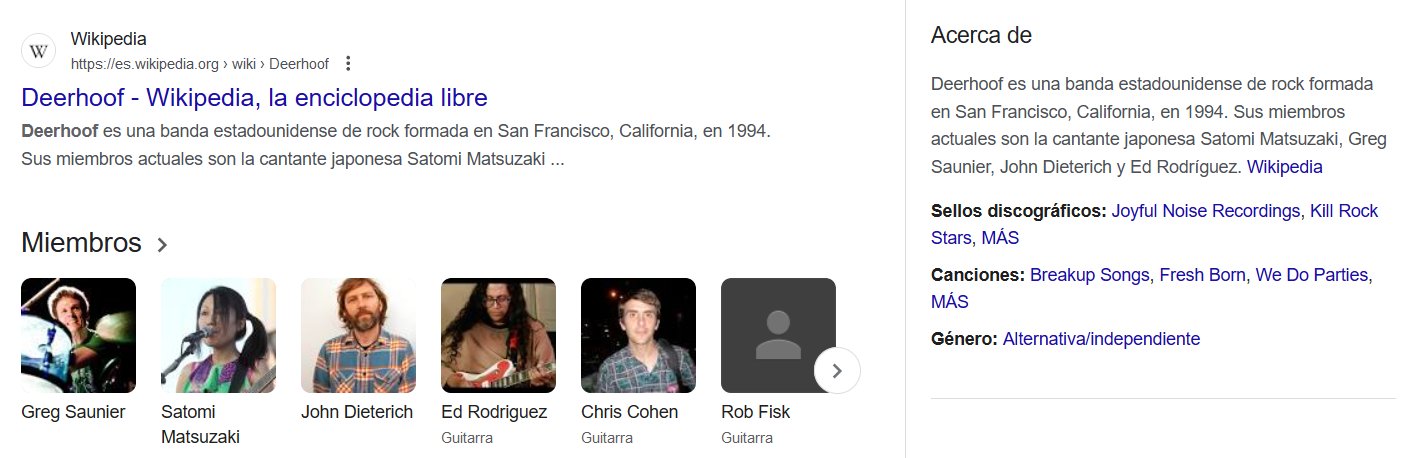Open Rob Fisk placeholder avatar
The width and height of the screenshot is (1416, 458).
pyautogui.click(x=778, y=335)
